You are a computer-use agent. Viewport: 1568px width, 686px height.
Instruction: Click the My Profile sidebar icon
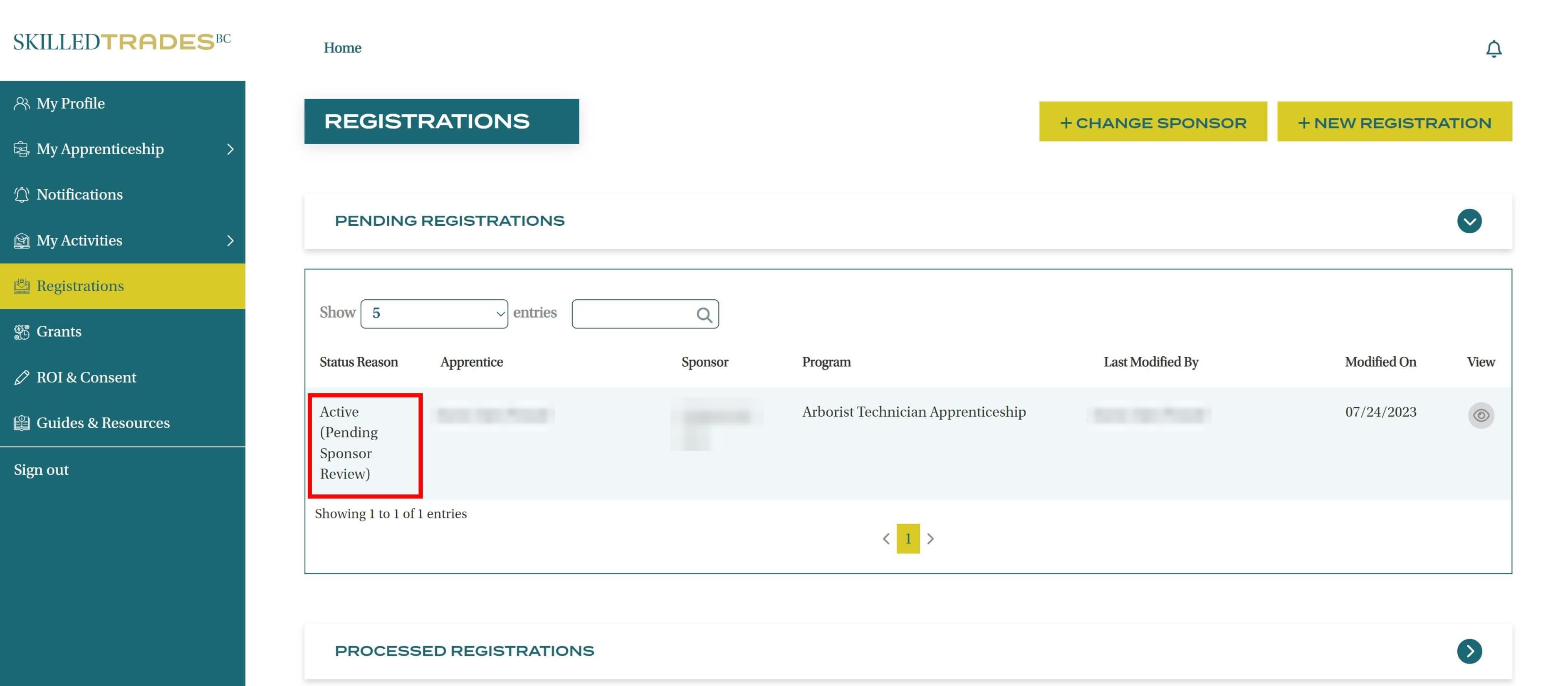click(21, 104)
